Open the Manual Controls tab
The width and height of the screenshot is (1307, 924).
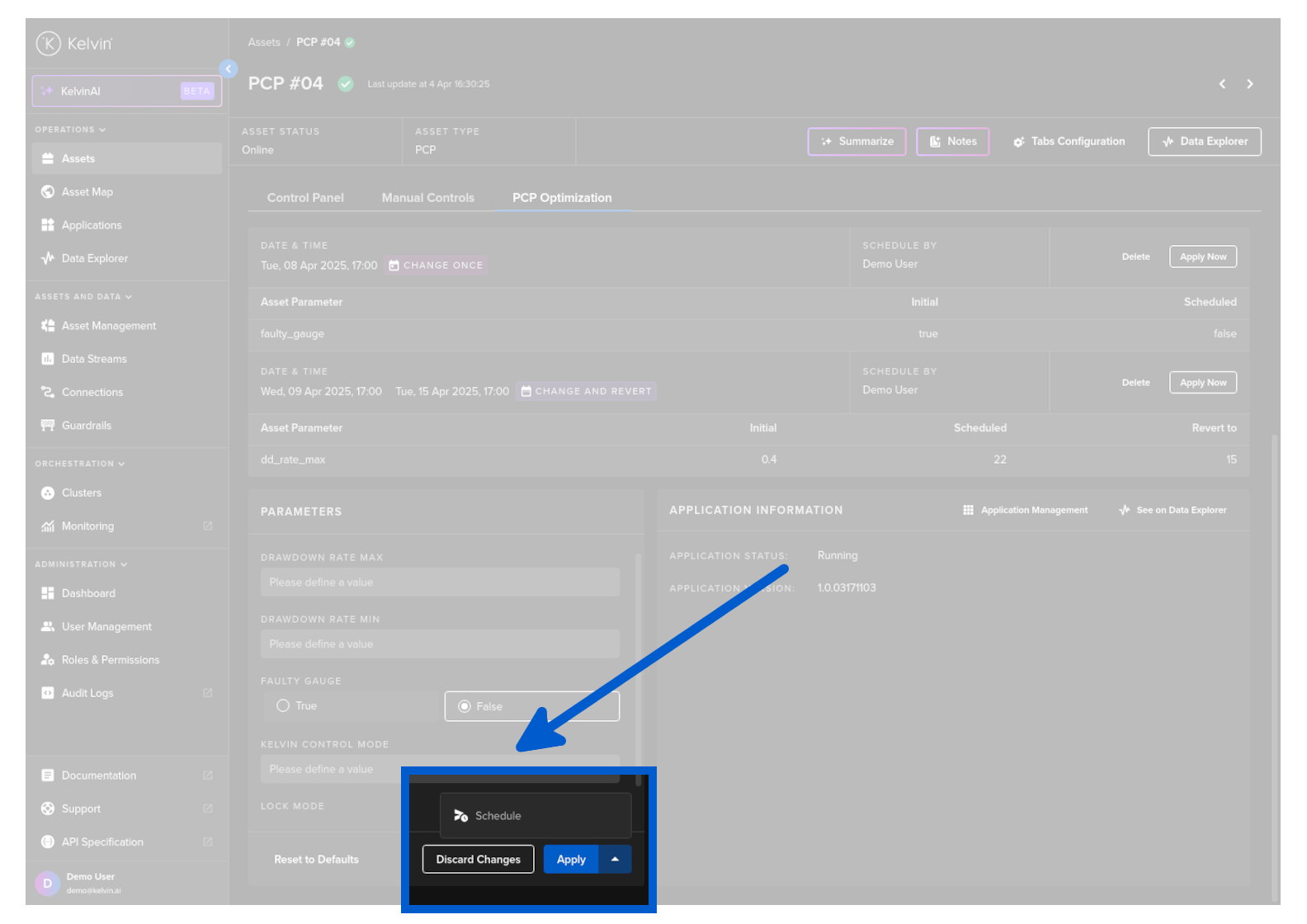pos(427,198)
